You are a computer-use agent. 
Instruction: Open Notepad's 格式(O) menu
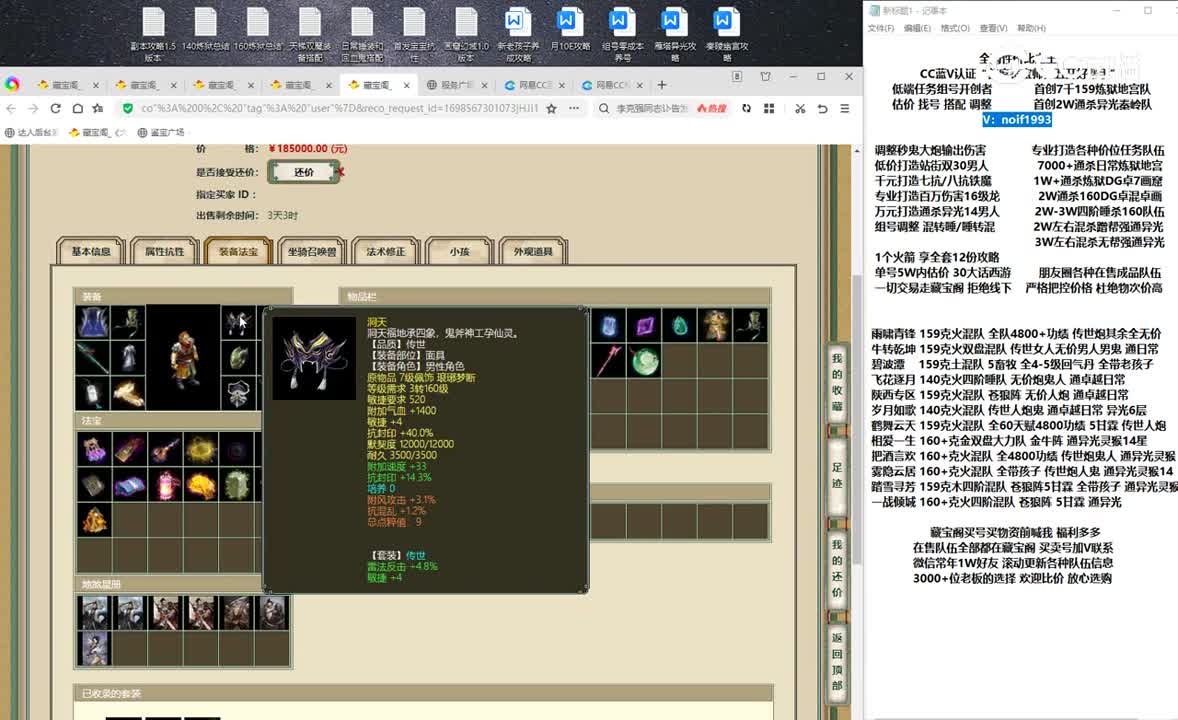(955, 29)
